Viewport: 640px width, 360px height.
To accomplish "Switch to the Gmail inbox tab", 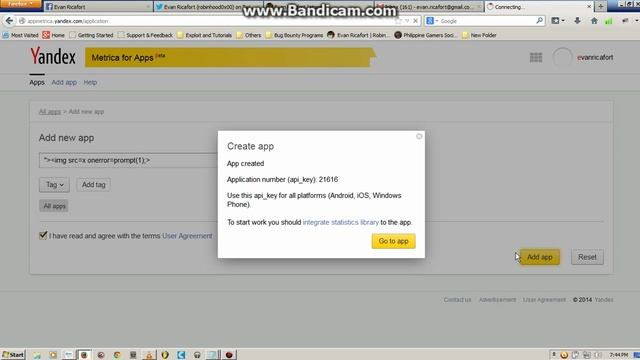I will pos(429,7).
